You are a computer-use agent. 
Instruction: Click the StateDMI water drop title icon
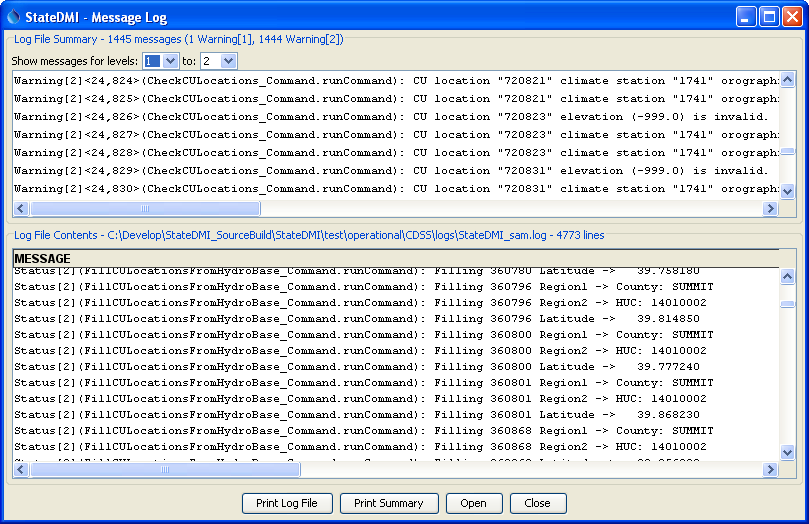pyautogui.click(x=13, y=17)
